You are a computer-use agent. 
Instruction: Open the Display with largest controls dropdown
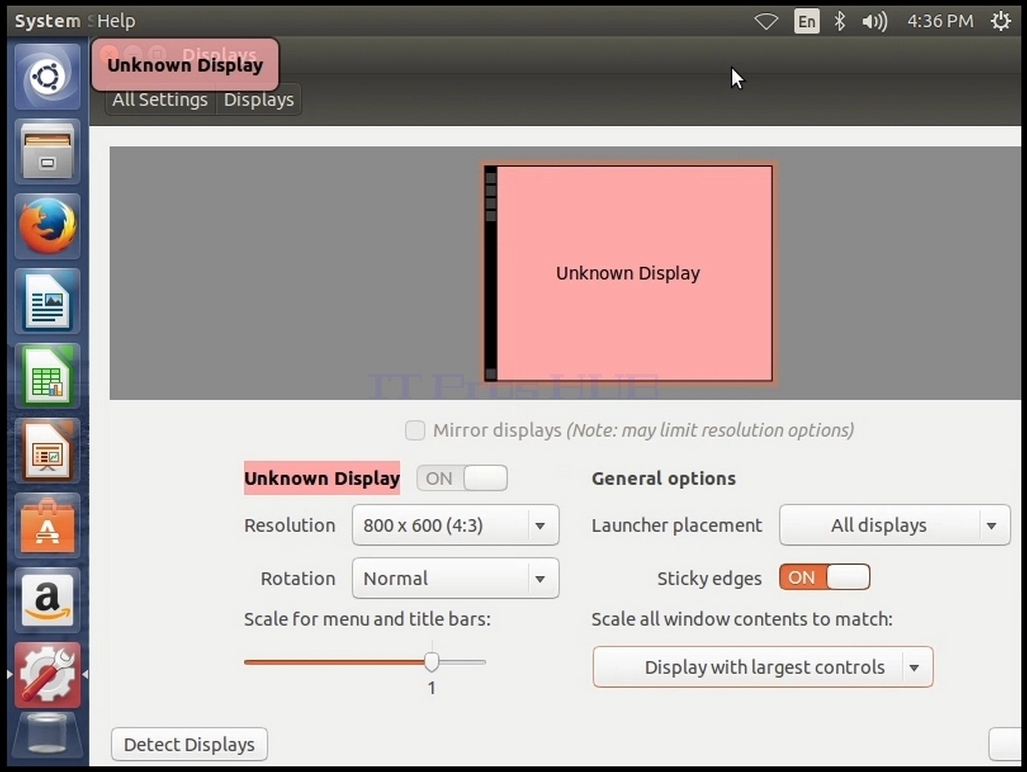763,667
